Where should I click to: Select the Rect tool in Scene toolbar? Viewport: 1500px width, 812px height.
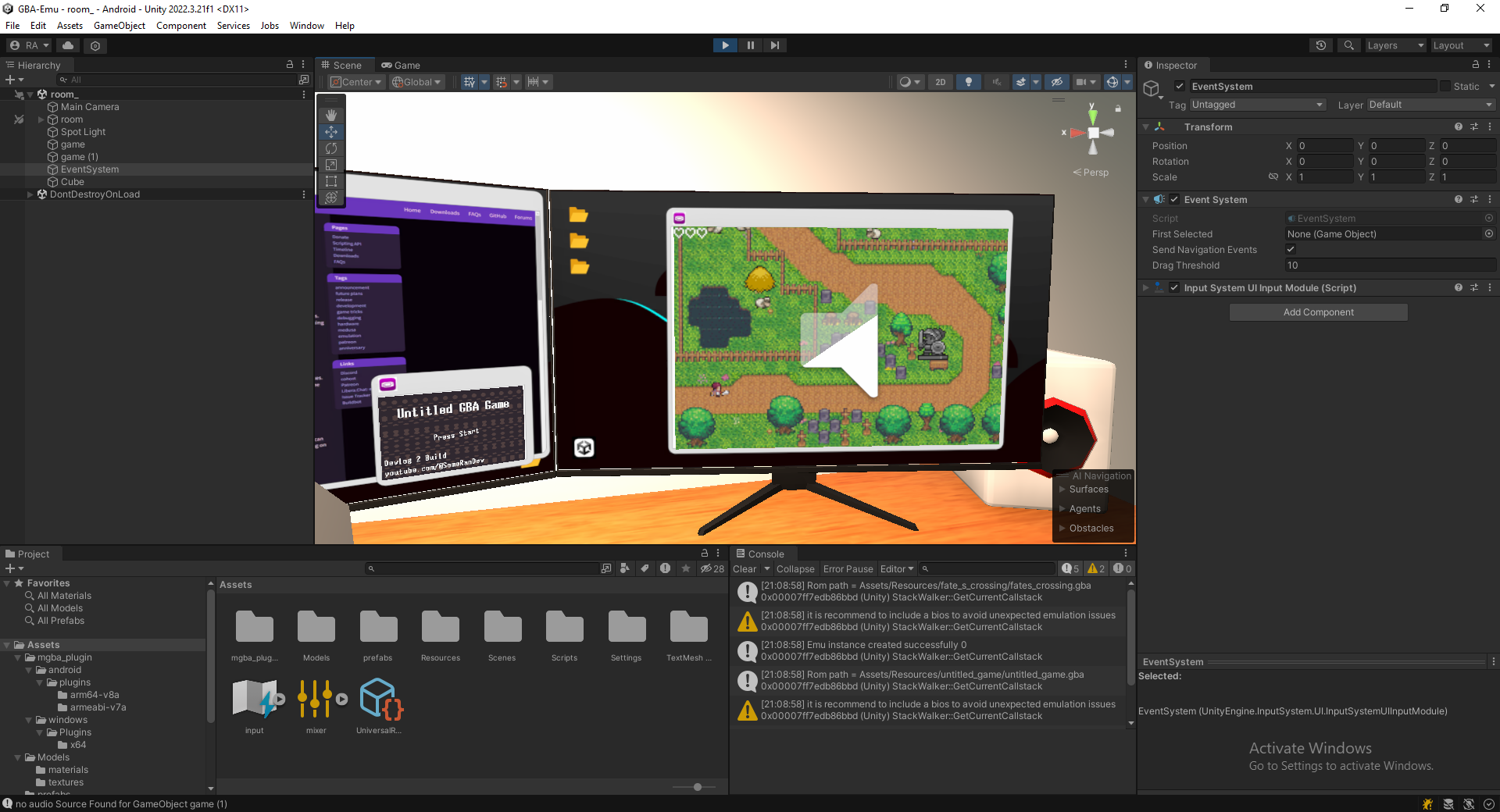pyautogui.click(x=331, y=180)
